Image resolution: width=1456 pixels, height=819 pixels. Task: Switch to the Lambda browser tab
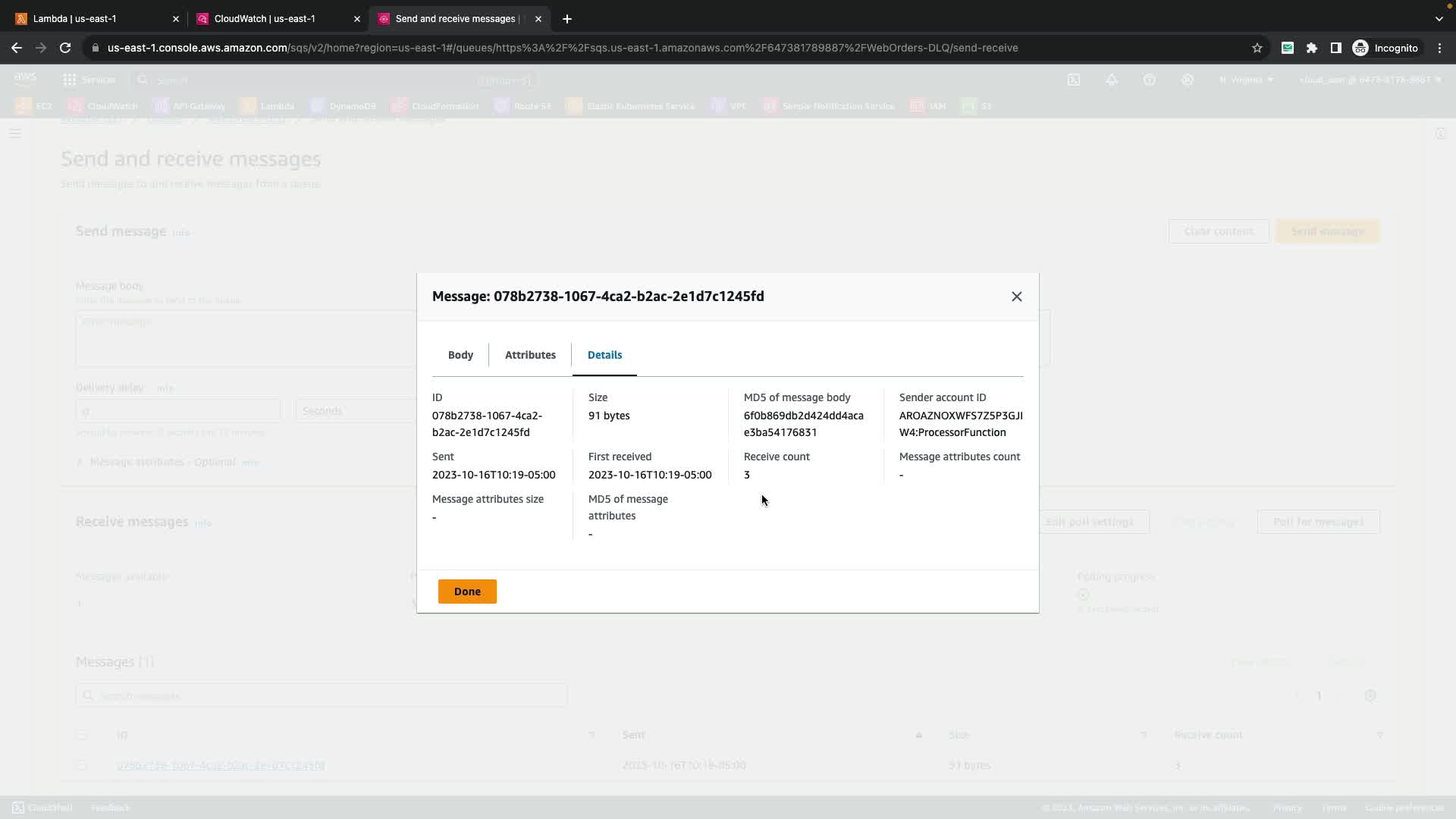coord(91,18)
